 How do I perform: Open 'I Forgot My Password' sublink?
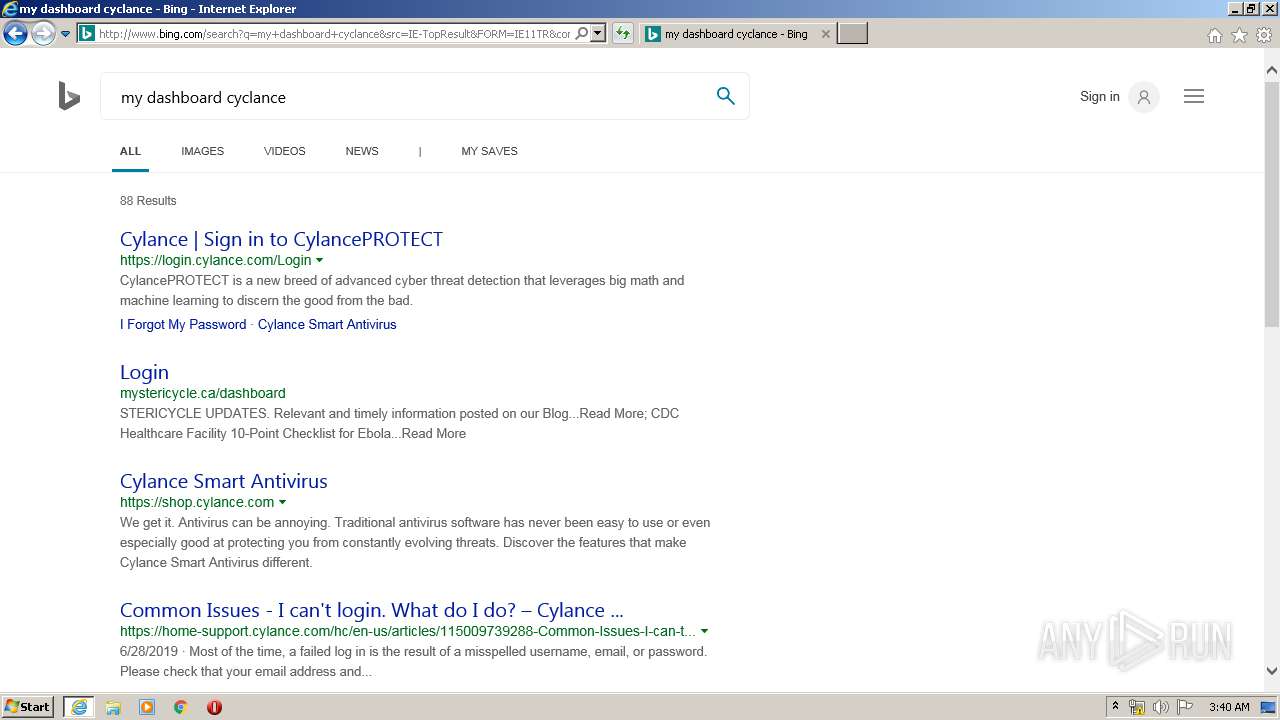point(183,325)
